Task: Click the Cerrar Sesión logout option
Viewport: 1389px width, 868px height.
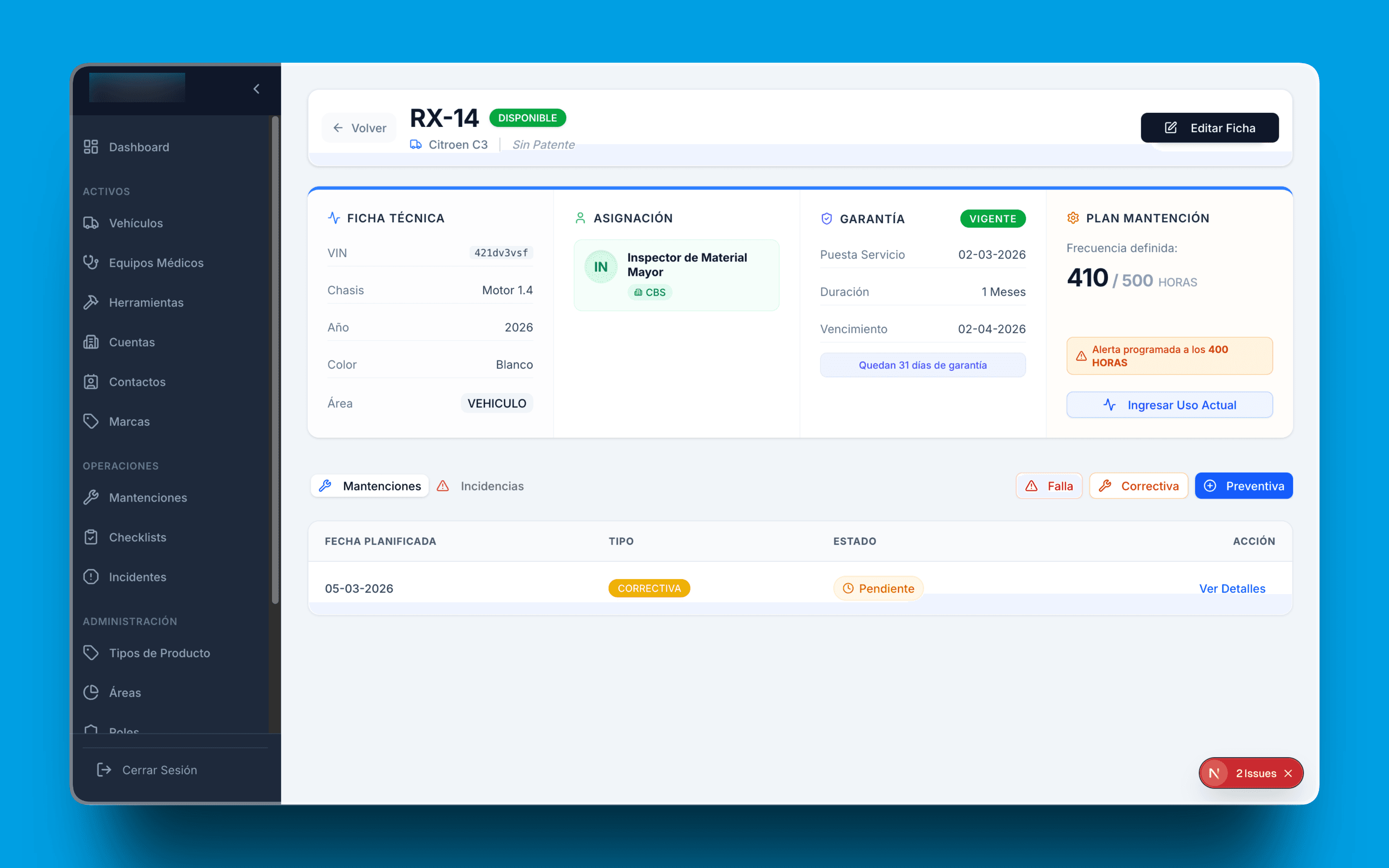Action: click(x=159, y=770)
